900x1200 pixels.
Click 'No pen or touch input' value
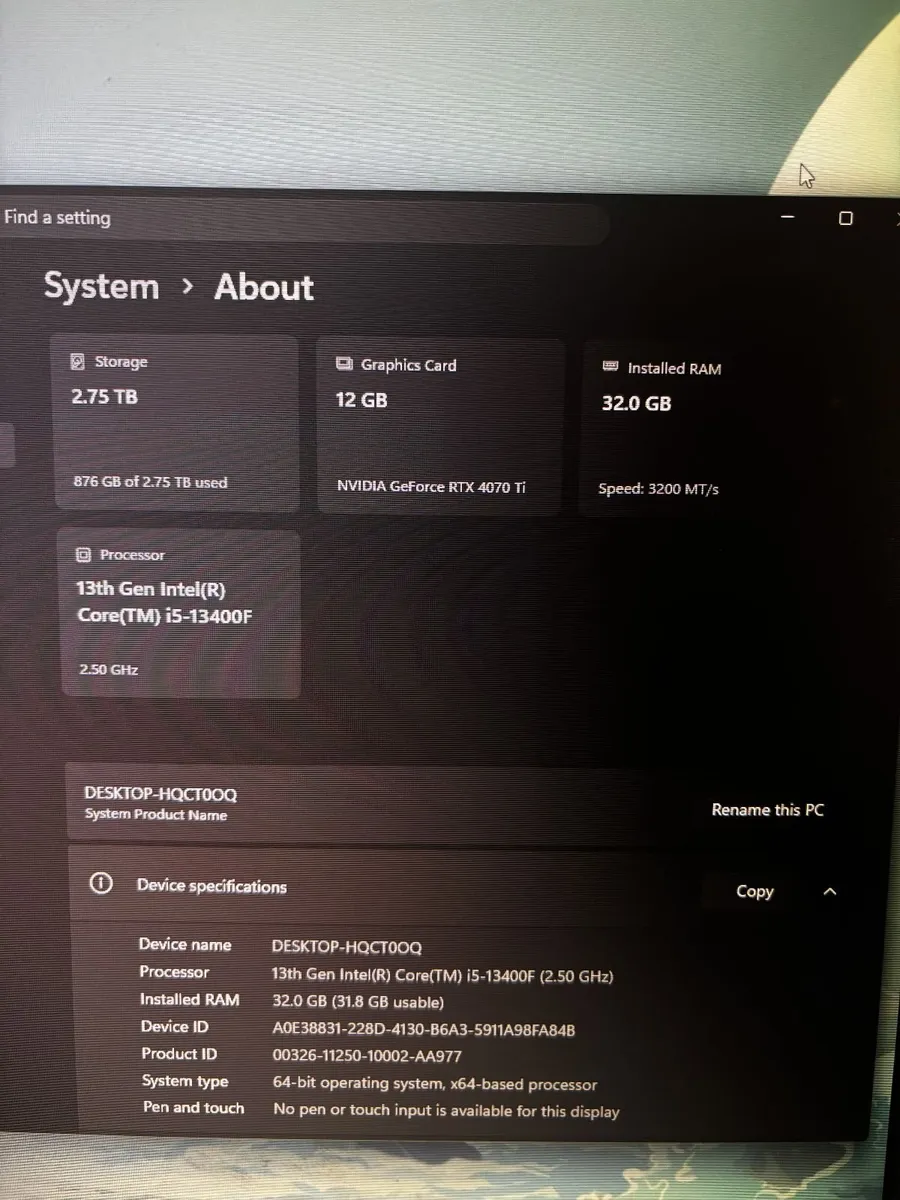click(x=446, y=1111)
